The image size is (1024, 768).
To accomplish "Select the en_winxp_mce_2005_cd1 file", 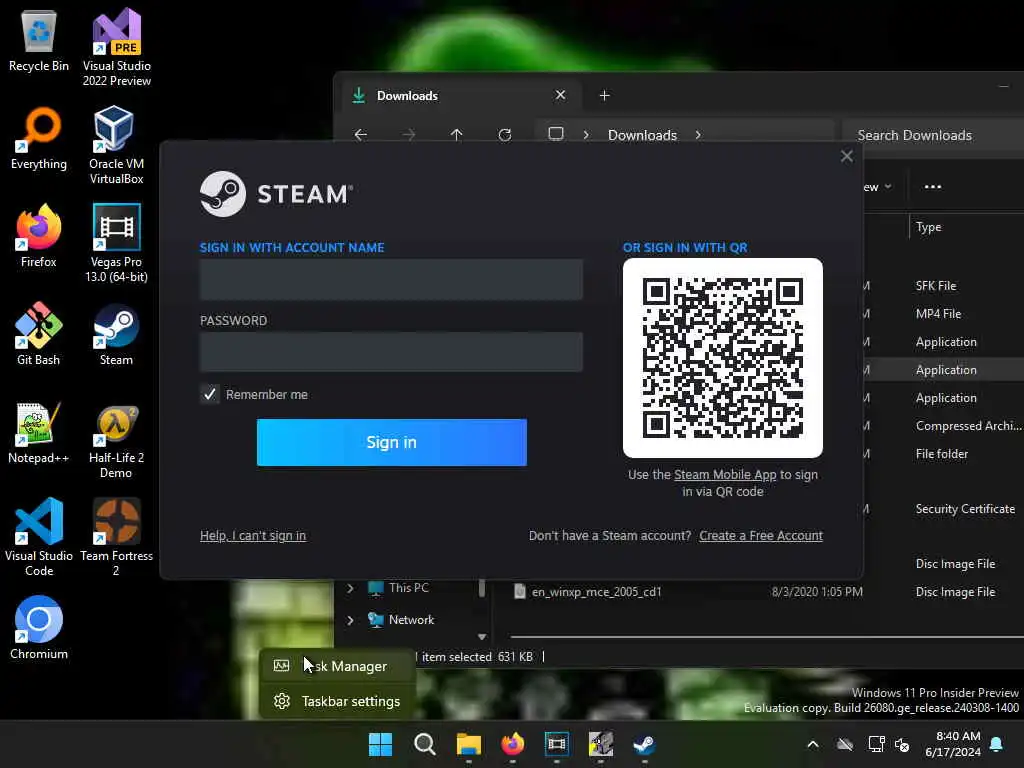I will [x=596, y=592].
